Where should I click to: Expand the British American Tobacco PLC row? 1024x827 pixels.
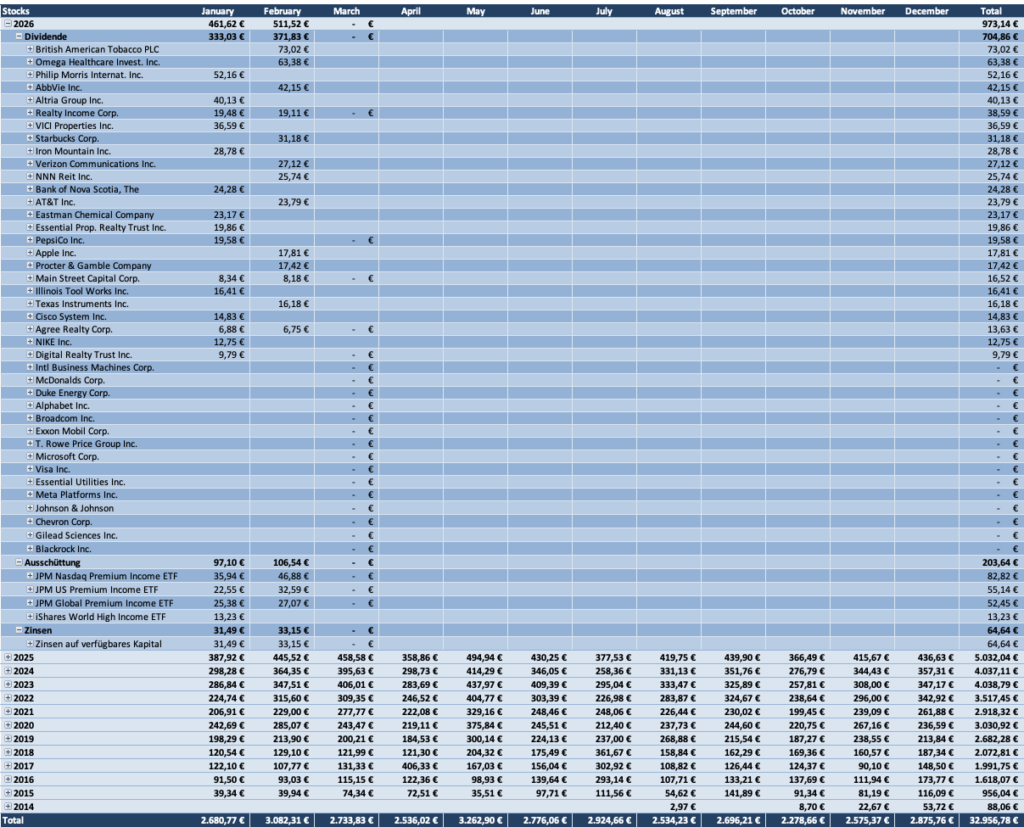point(29,49)
